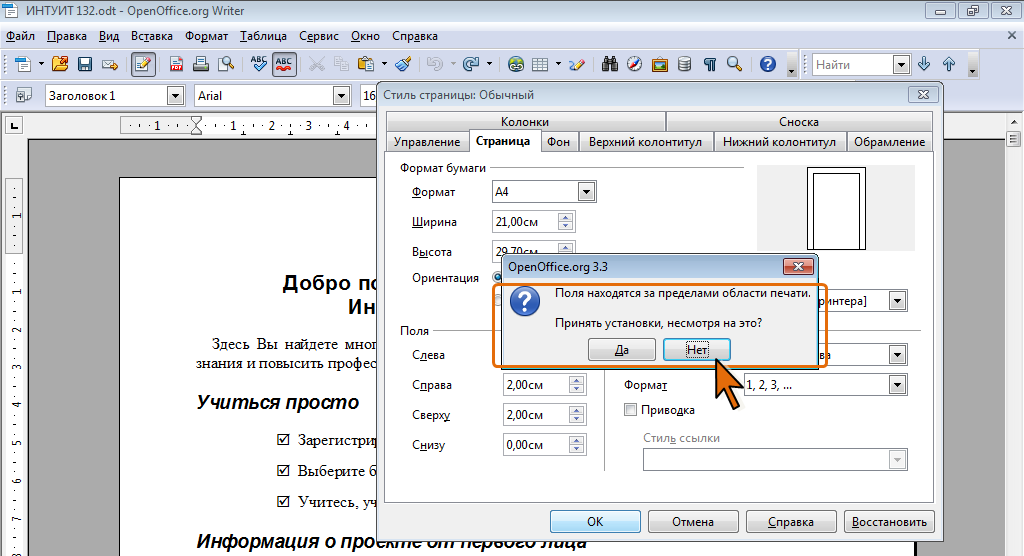The height and width of the screenshot is (556, 1024).
Task: Click the blue Help question icon
Action: (x=768, y=64)
